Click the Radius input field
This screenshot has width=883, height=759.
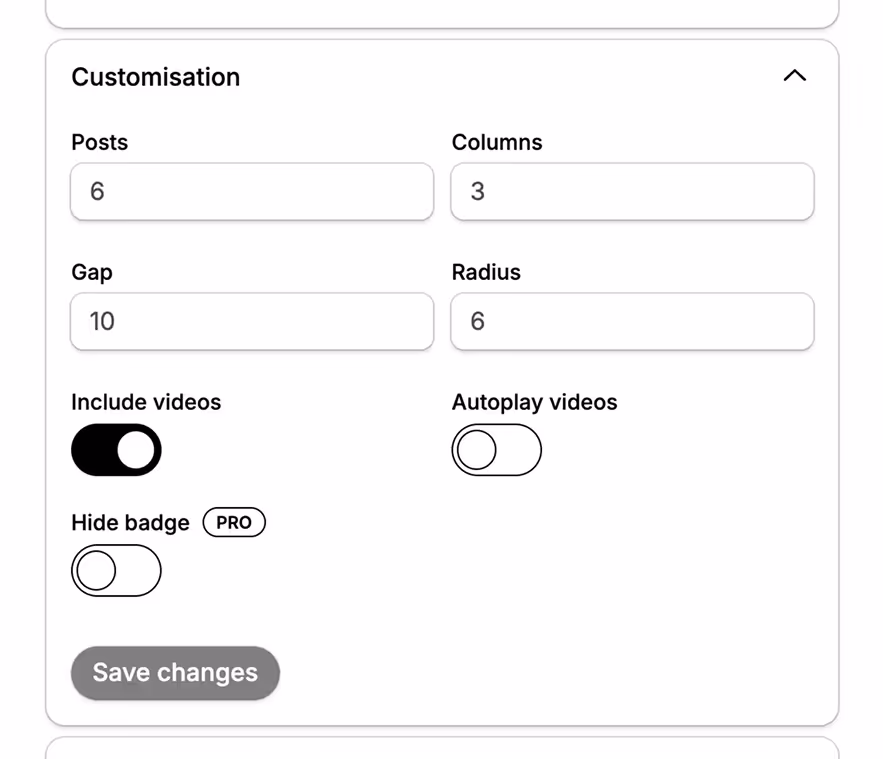coord(631,321)
